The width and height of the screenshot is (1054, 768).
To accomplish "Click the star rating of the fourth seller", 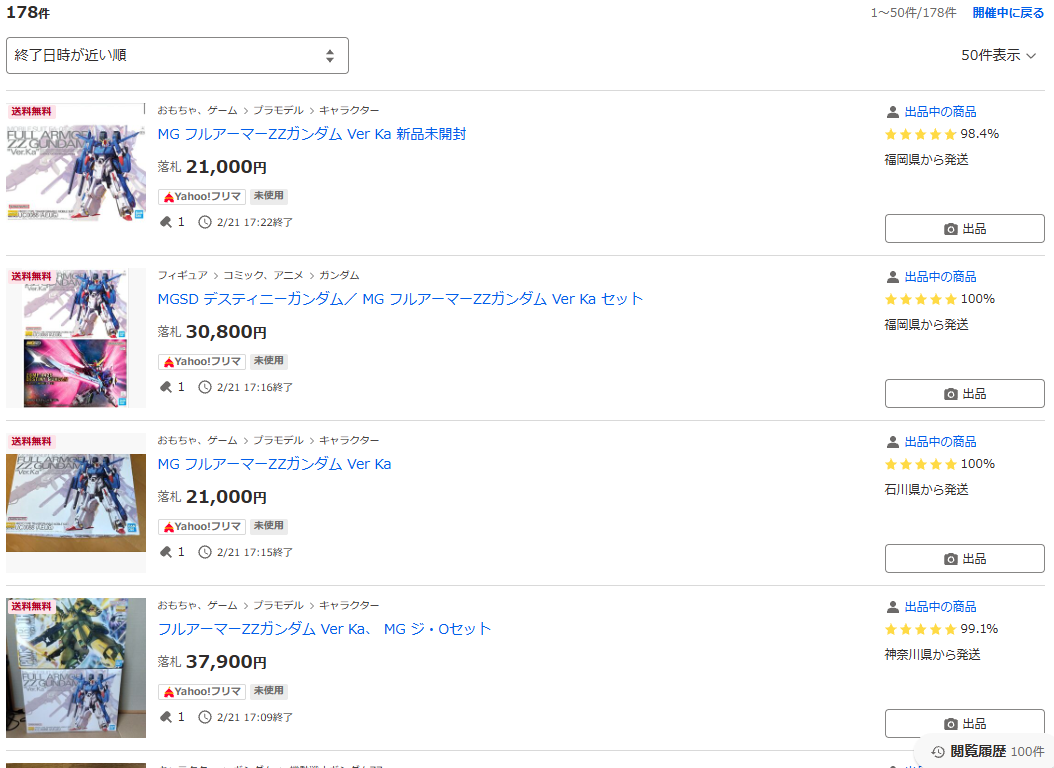I will [920, 629].
